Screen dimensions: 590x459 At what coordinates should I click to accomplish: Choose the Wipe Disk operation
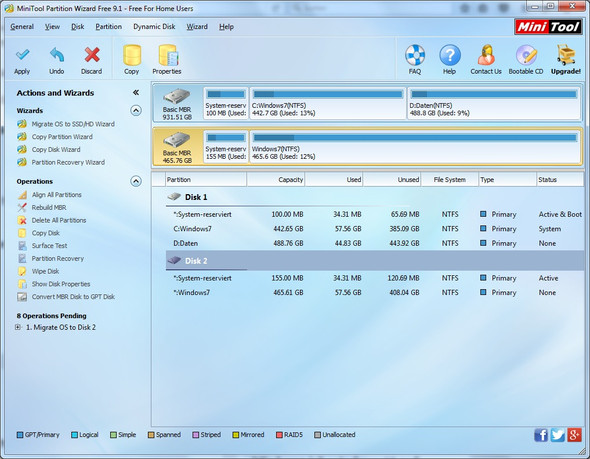click(45, 271)
